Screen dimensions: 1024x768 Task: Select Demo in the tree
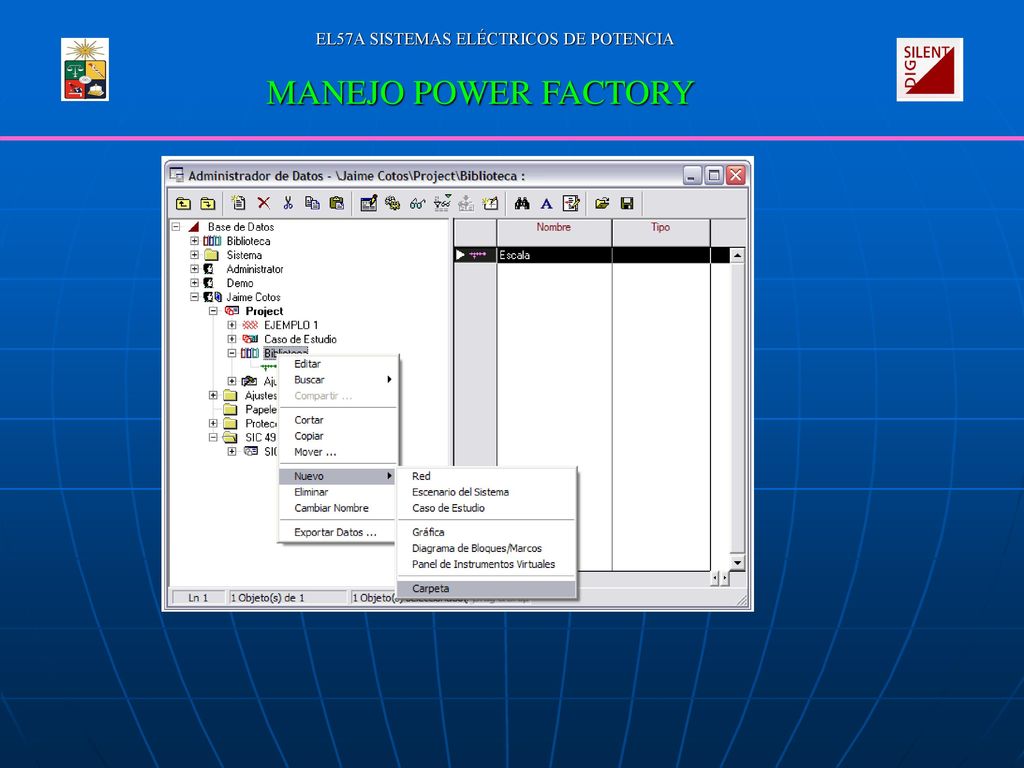coord(240,283)
